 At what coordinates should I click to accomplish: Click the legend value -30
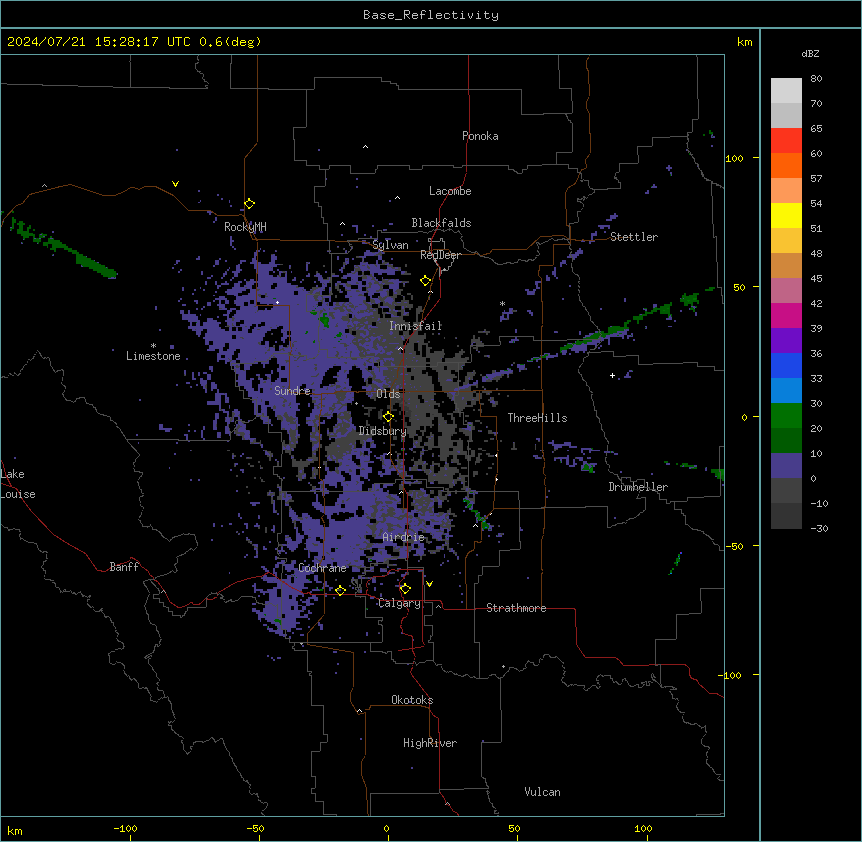[x=819, y=529]
